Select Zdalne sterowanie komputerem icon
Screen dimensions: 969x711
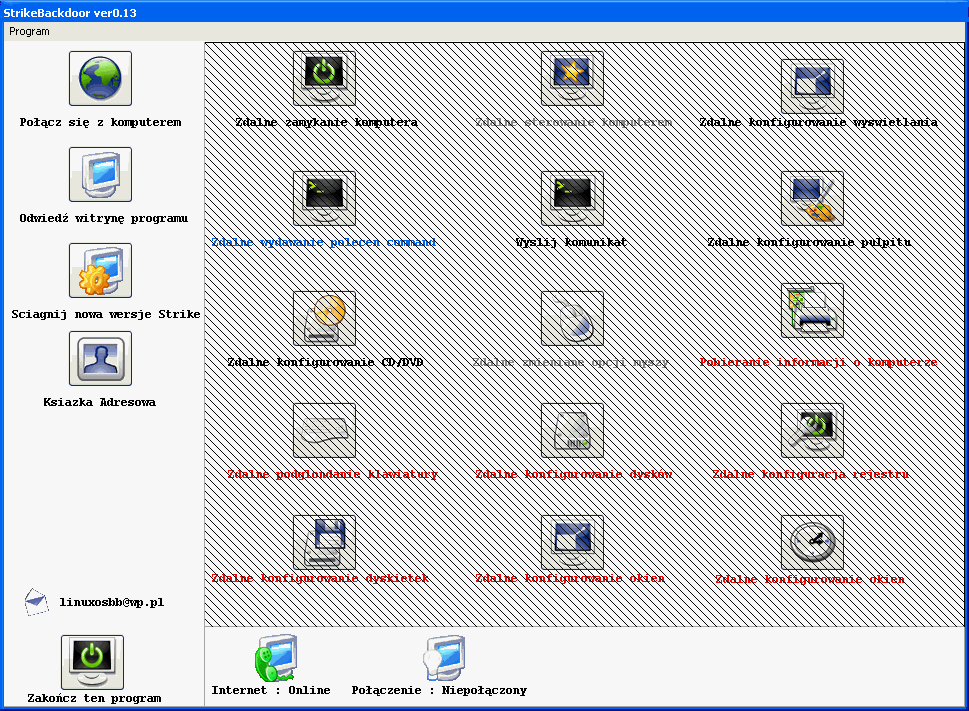pyautogui.click(x=571, y=78)
